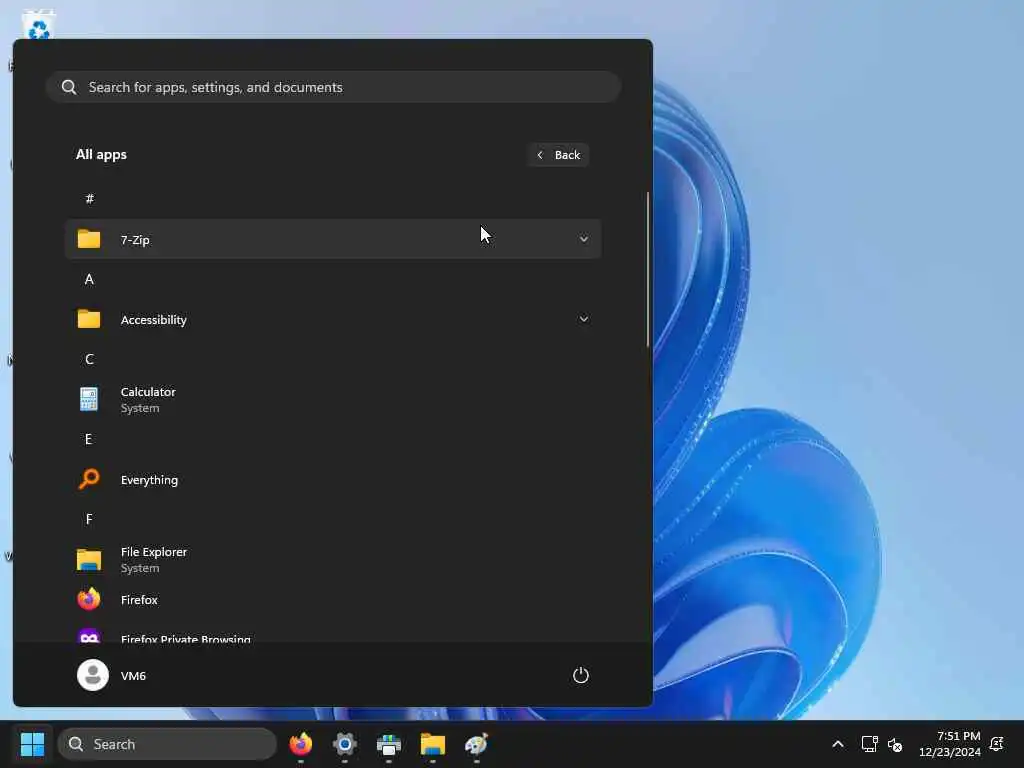Open Firefox Private Browsing icon
1024x768 pixels.
pyautogui.click(x=89, y=635)
